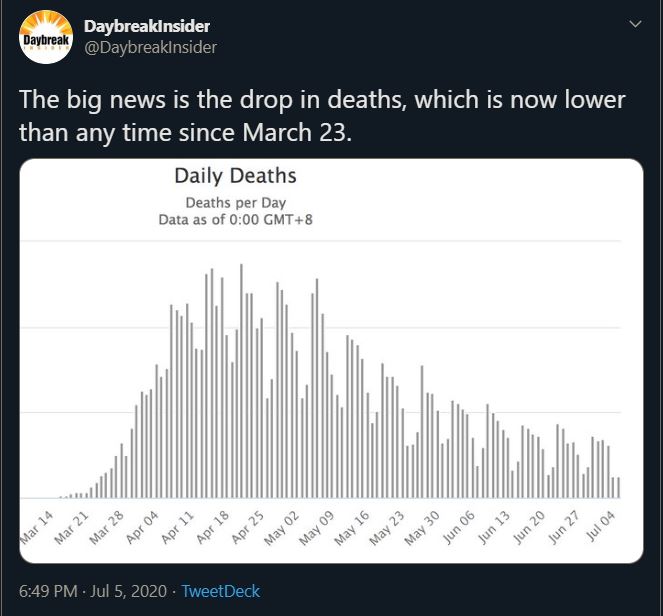663x616 pixels.
Task: Expand the tweet options chevron
Action: 636,24
